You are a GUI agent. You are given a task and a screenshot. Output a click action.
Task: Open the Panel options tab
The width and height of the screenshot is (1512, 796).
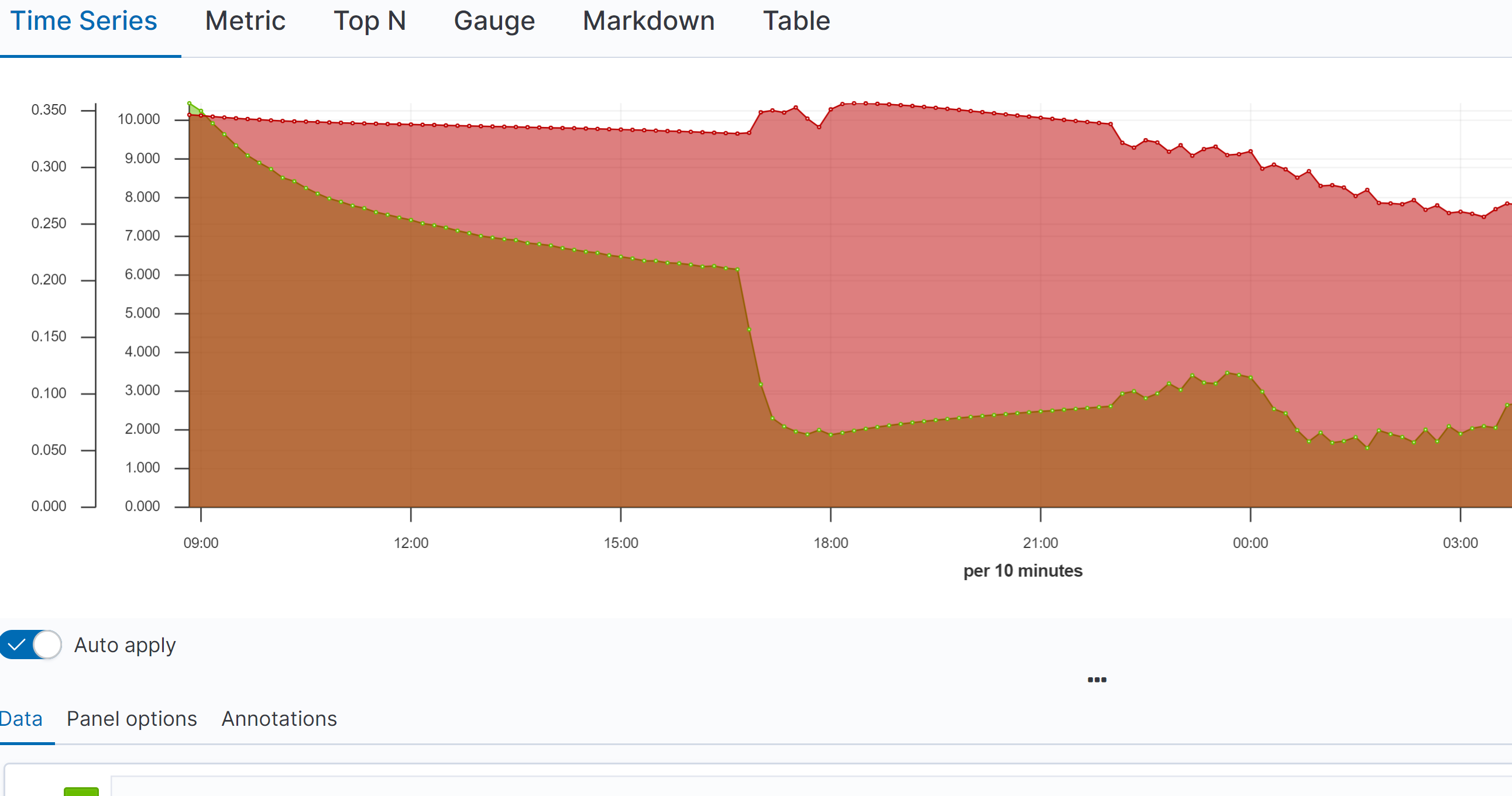click(x=132, y=719)
